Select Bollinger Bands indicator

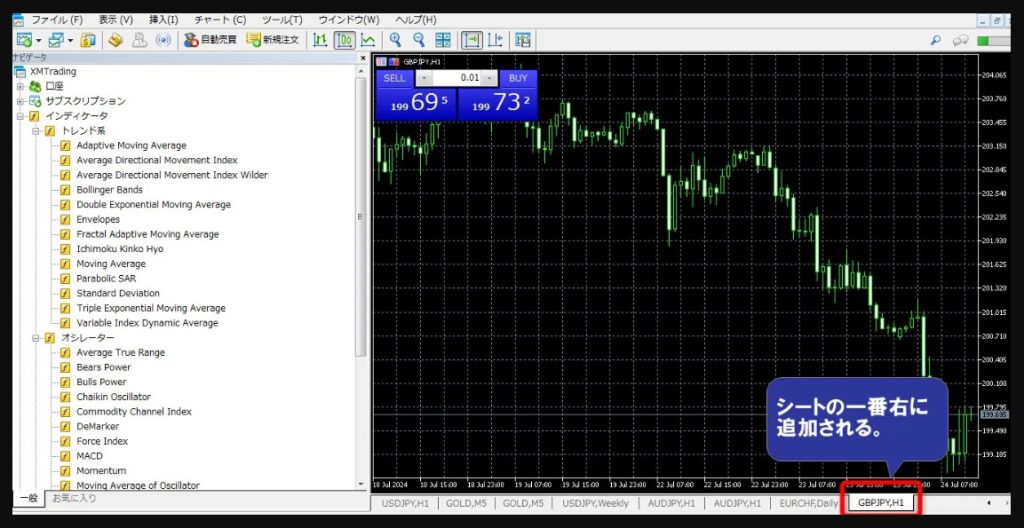tap(110, 190)
